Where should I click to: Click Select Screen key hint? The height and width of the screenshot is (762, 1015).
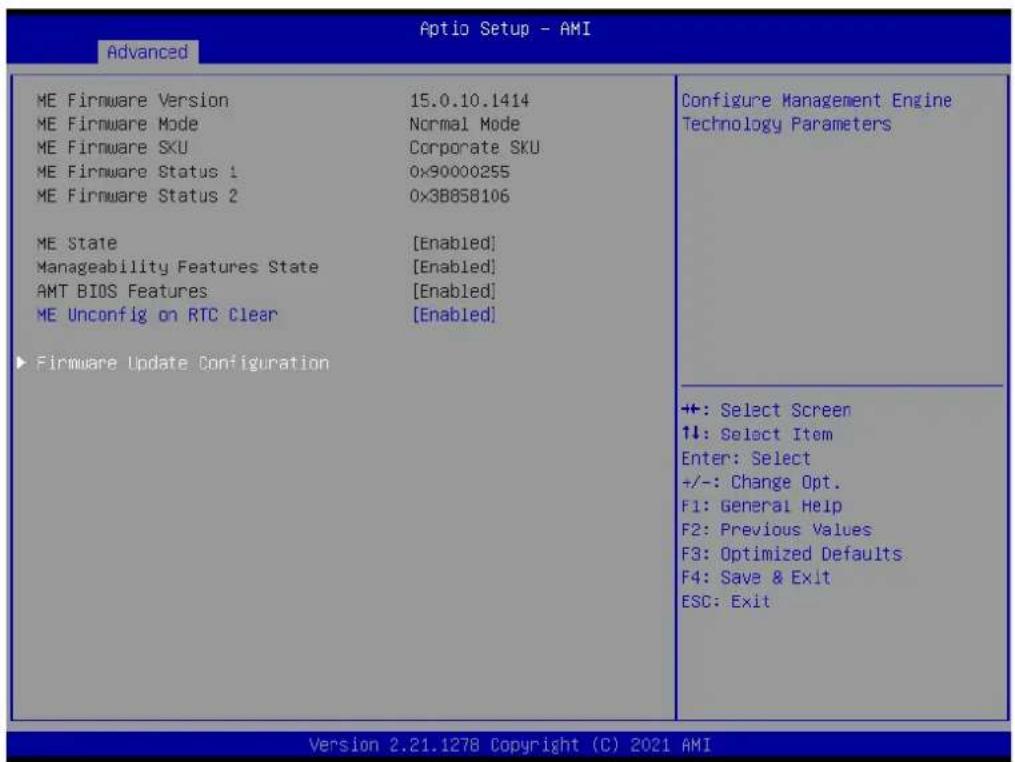766,410
